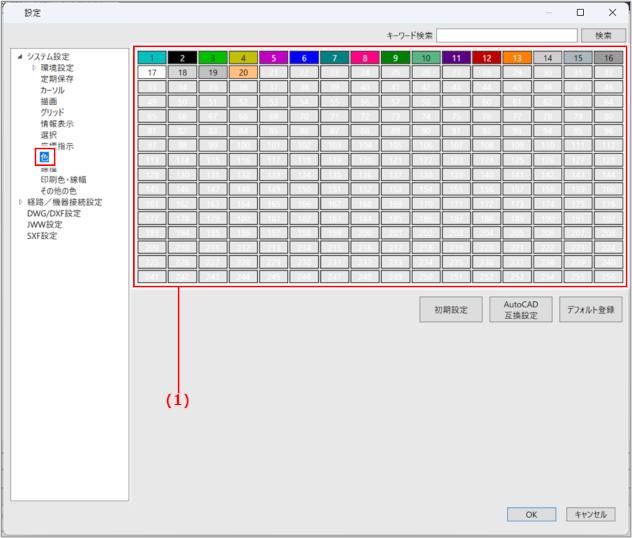Pick the peach color swatch 20
This screenshot has height=538, width=632.
(x=243, y=73)
